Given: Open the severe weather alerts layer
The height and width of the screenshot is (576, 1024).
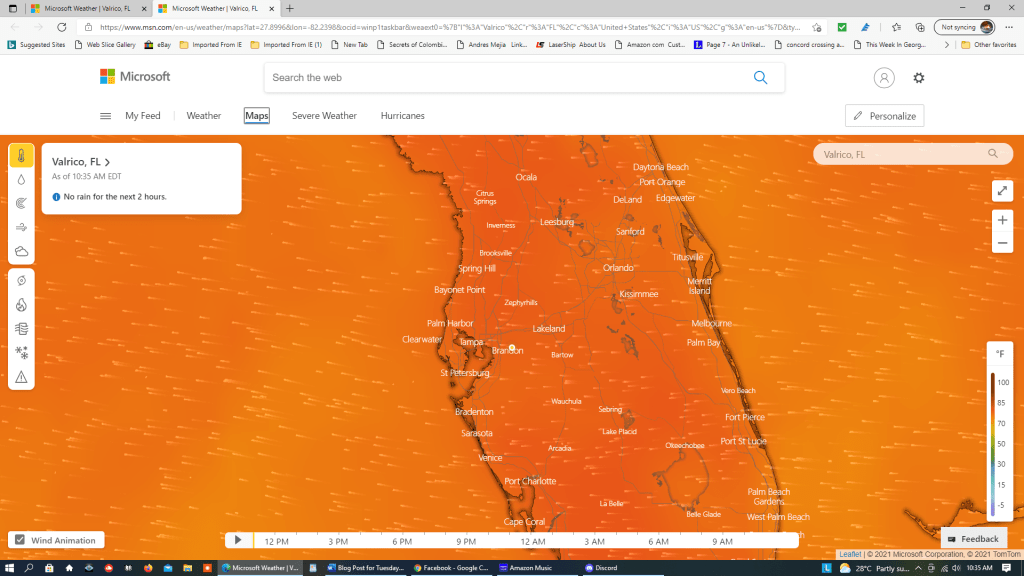Looking at the screenshot, I should [21, 377].
